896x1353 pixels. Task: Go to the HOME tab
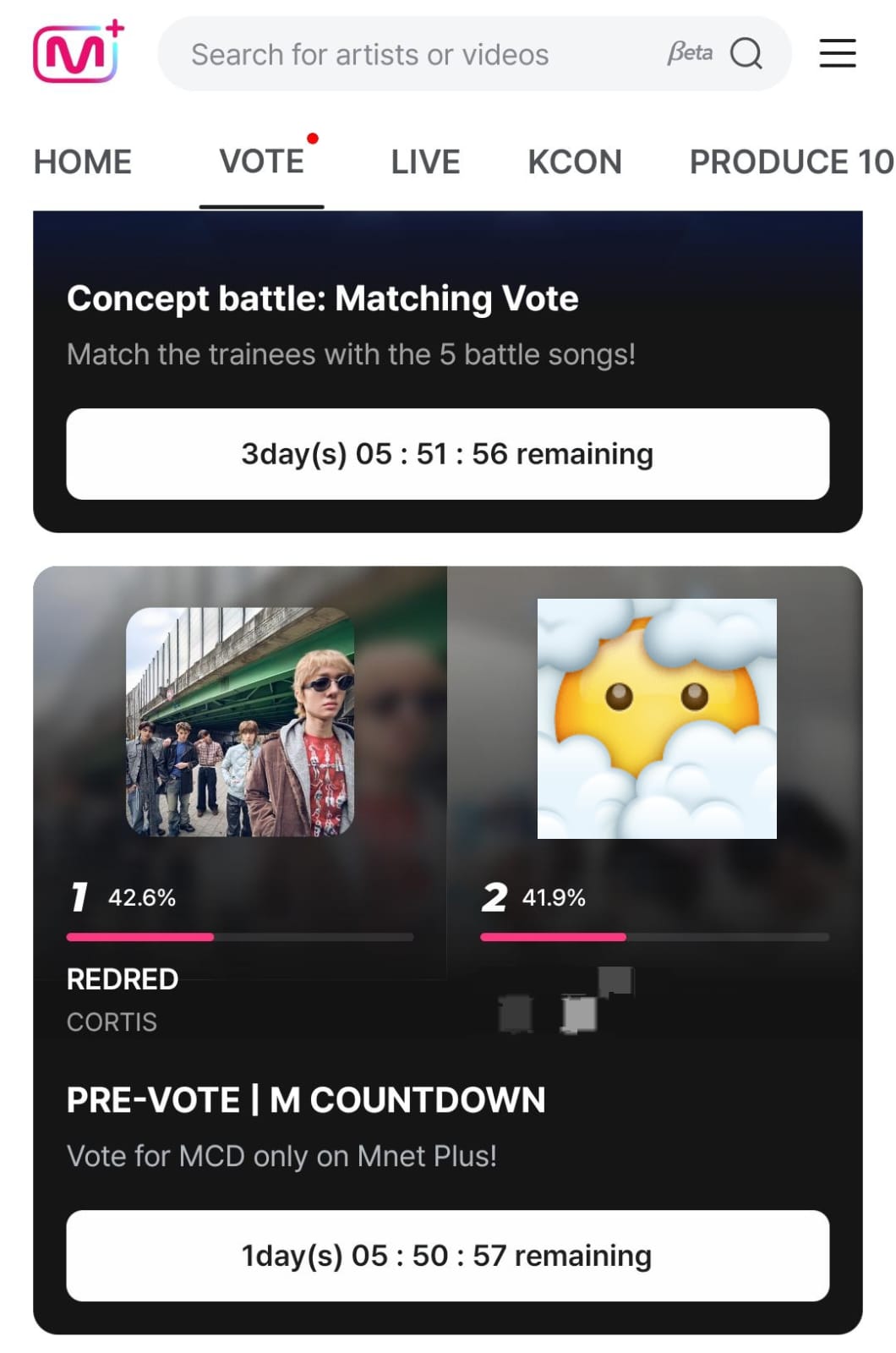tap(83, 162)
